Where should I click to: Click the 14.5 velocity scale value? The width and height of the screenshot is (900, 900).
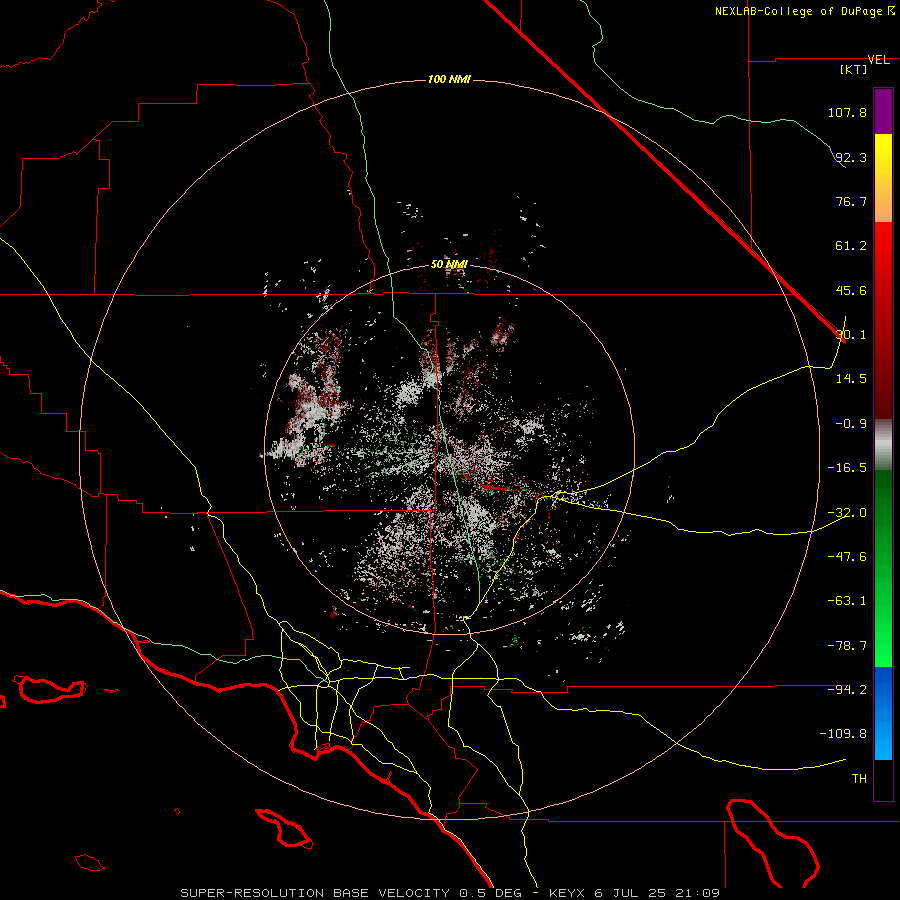[851, 379]
